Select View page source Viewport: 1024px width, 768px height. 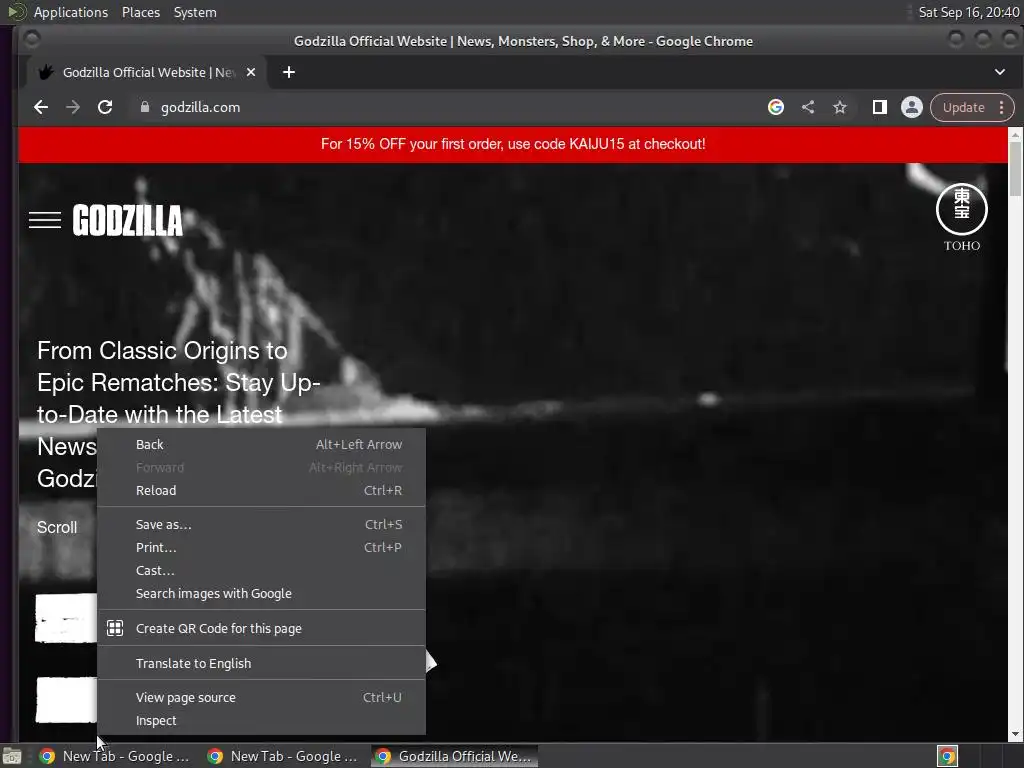pos(261,697)
